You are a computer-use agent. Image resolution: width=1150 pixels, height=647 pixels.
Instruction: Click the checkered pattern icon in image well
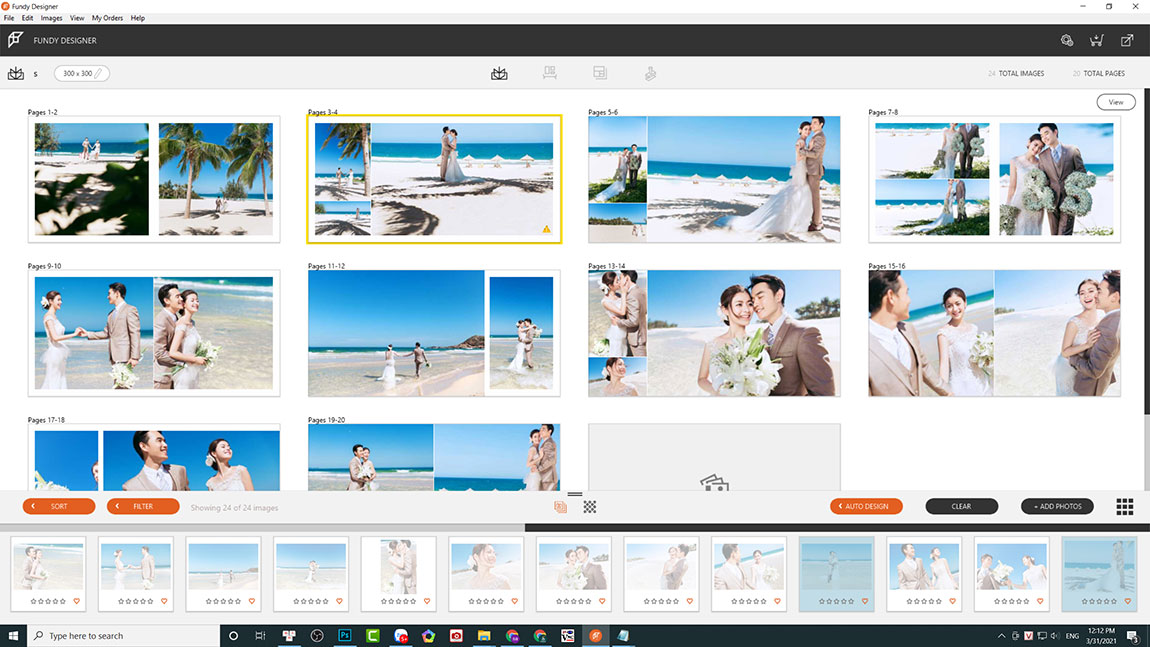pyautogui.click(x=590, y=507)
